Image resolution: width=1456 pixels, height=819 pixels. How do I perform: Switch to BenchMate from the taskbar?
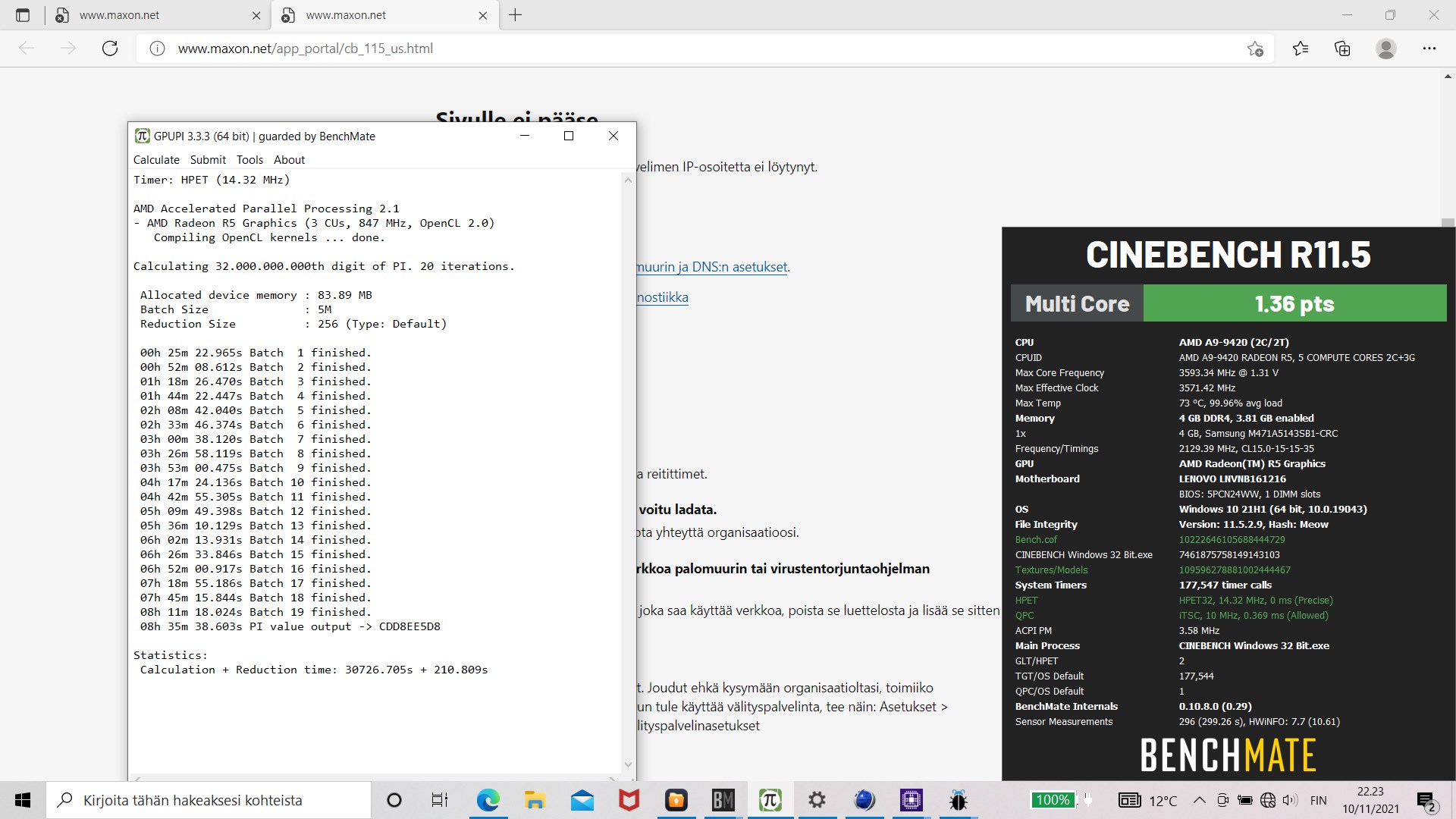coord(723,800)
